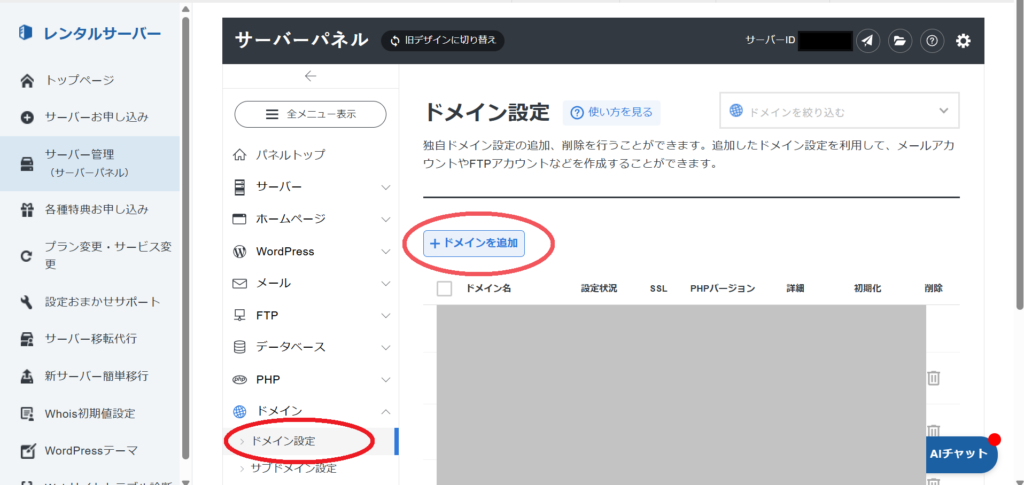1024x485 pixels.
Task: Click the 初期化 column header
Action: [868, 288]
